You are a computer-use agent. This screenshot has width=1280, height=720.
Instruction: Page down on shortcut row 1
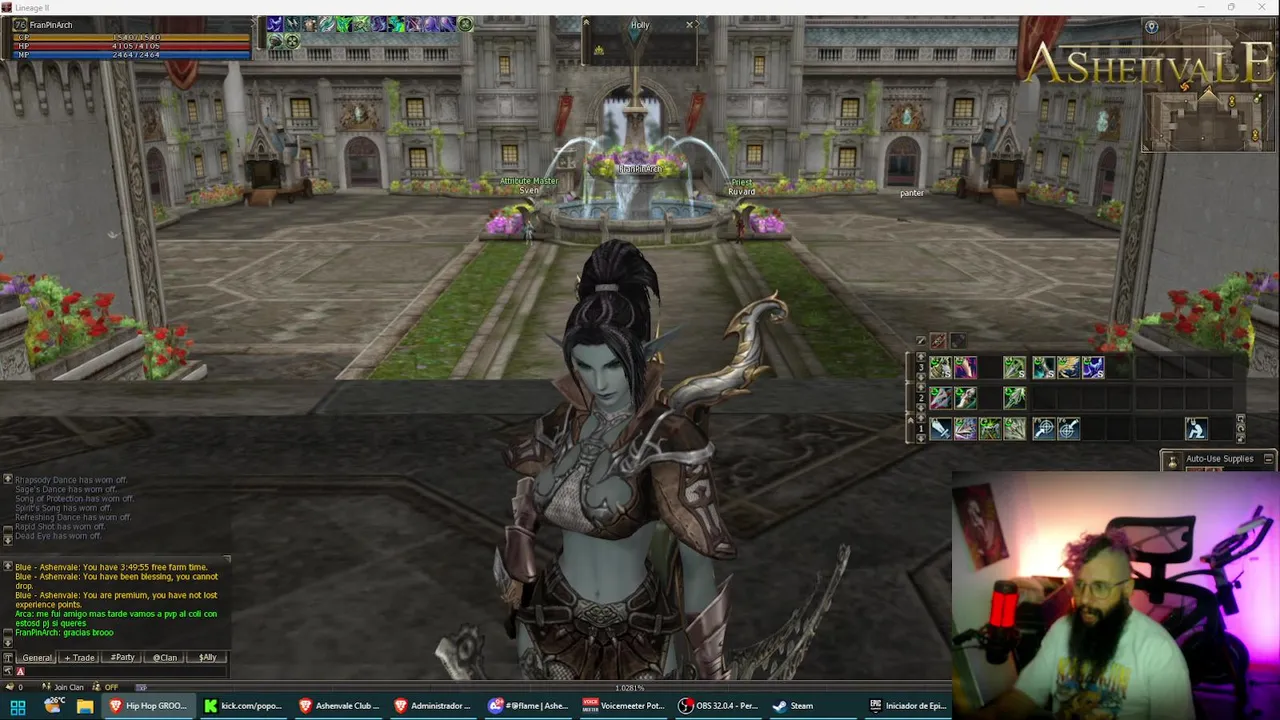click(921, 439)
